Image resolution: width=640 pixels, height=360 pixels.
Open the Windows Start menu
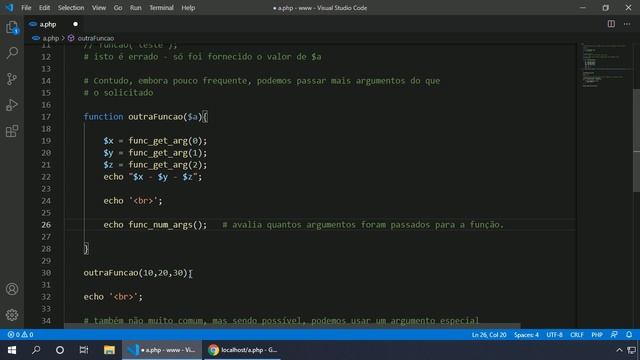12,350
